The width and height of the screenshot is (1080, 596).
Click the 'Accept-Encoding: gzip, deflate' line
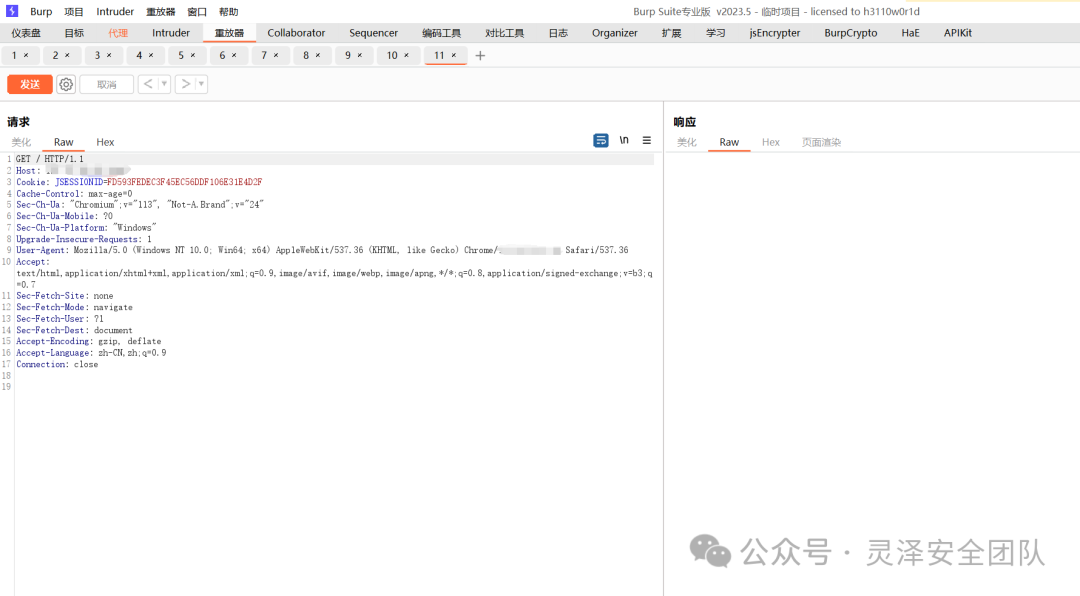click(x=89, y=341)
